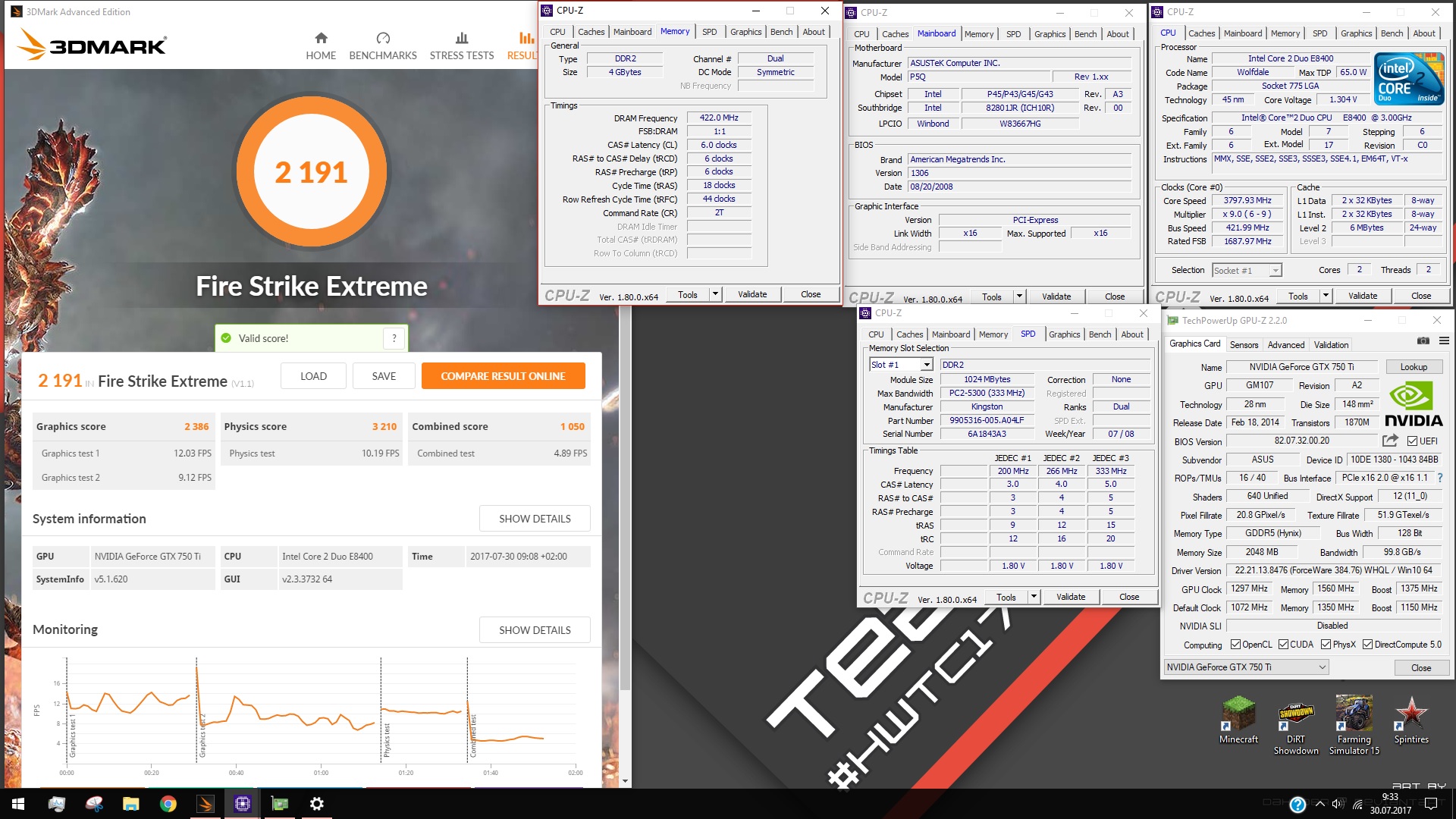Open Sensors tab in GPU-Z
The width and height of the screenshot is (1456, 819).
coord(1244,344)
